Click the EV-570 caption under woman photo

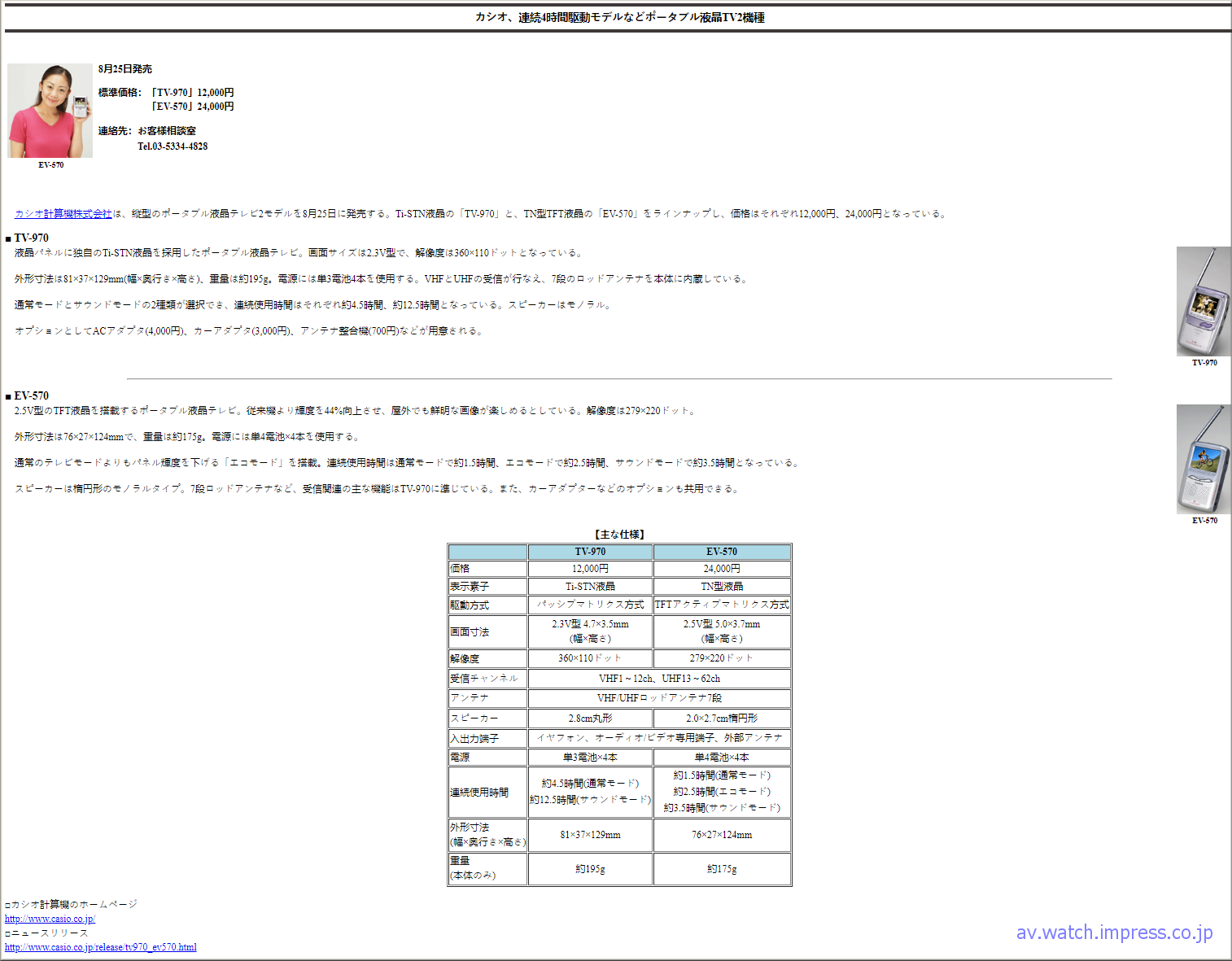point(50,165)
